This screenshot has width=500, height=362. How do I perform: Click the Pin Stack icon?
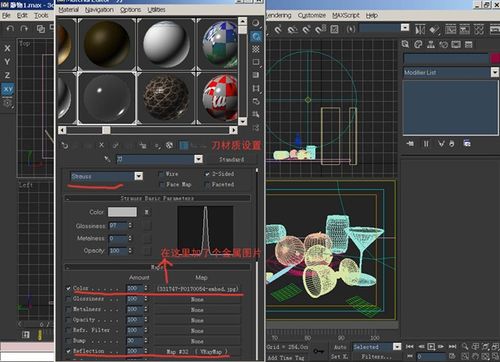click(x=410, y=144)
